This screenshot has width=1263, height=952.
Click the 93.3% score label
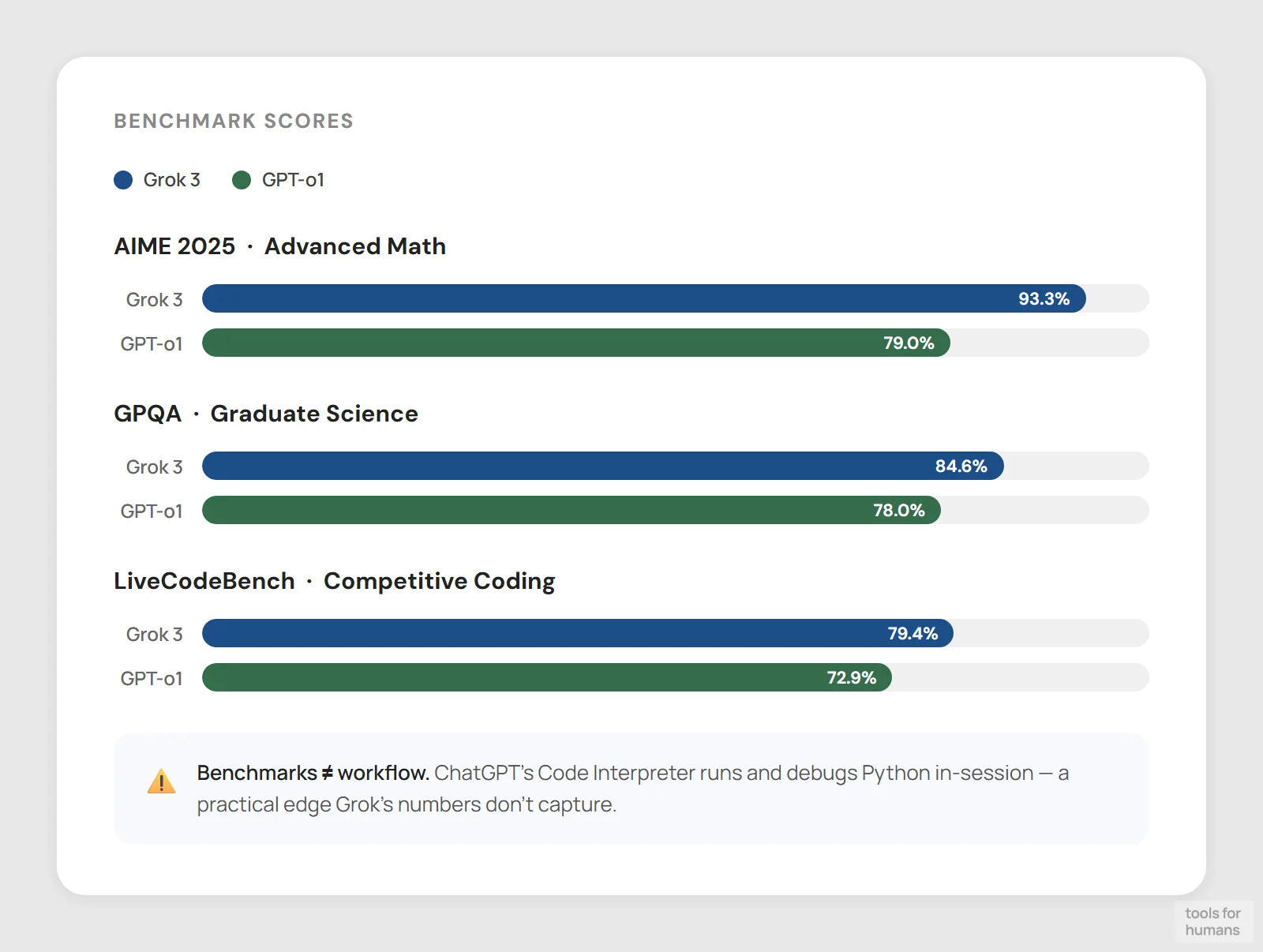[x=1044, y=298]
